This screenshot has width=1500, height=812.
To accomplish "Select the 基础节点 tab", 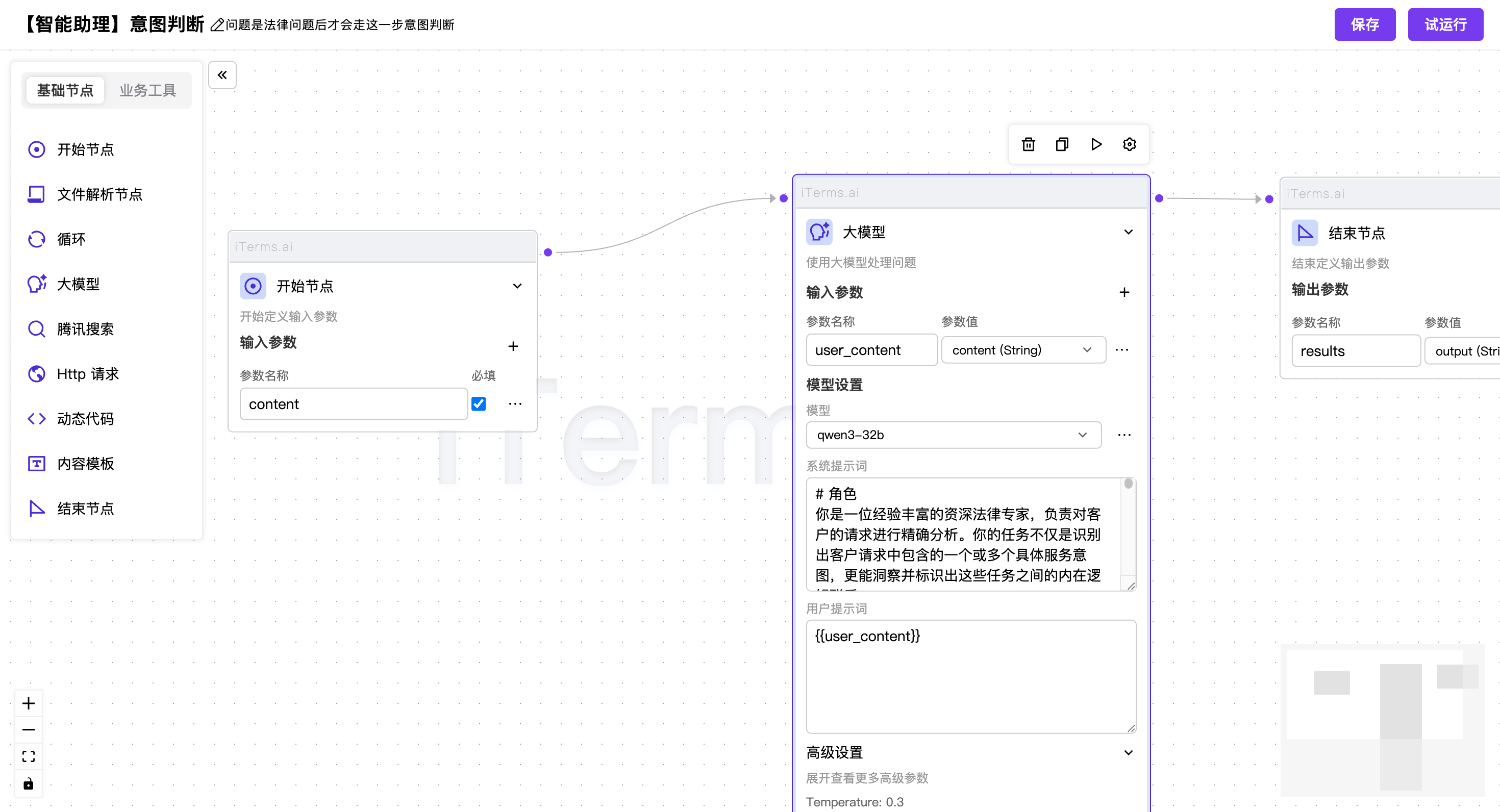I will [x=65, y=90].
